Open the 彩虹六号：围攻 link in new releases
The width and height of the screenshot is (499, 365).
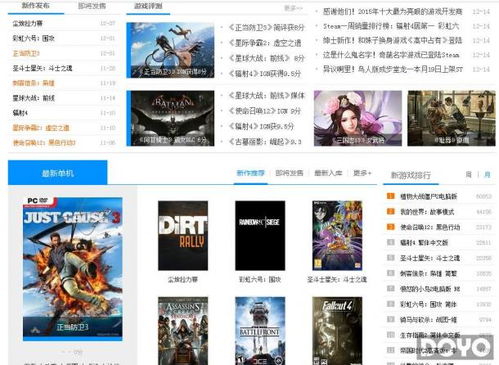click(x=33, y=38)
